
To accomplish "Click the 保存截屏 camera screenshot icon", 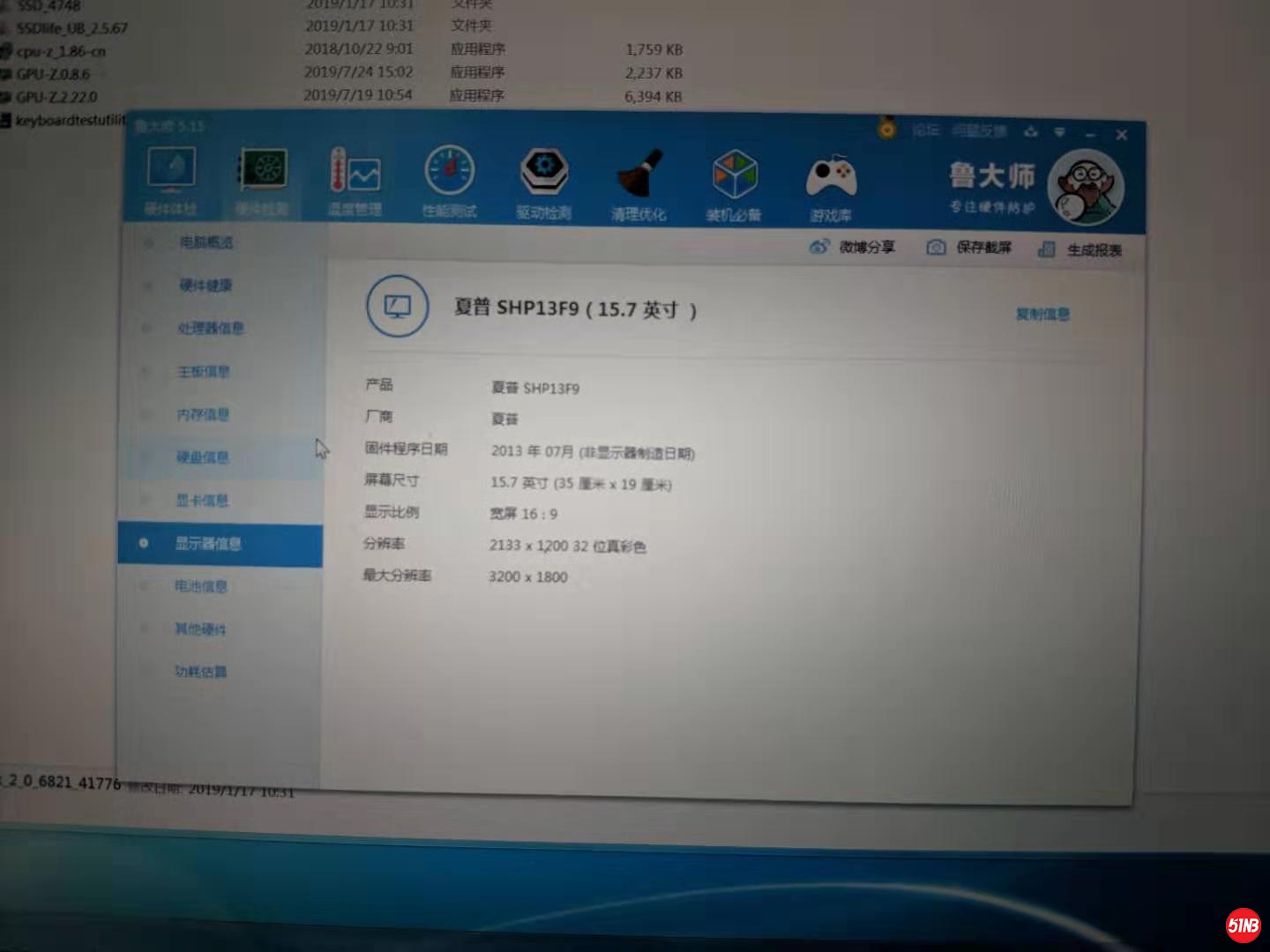I will point(937,248).
